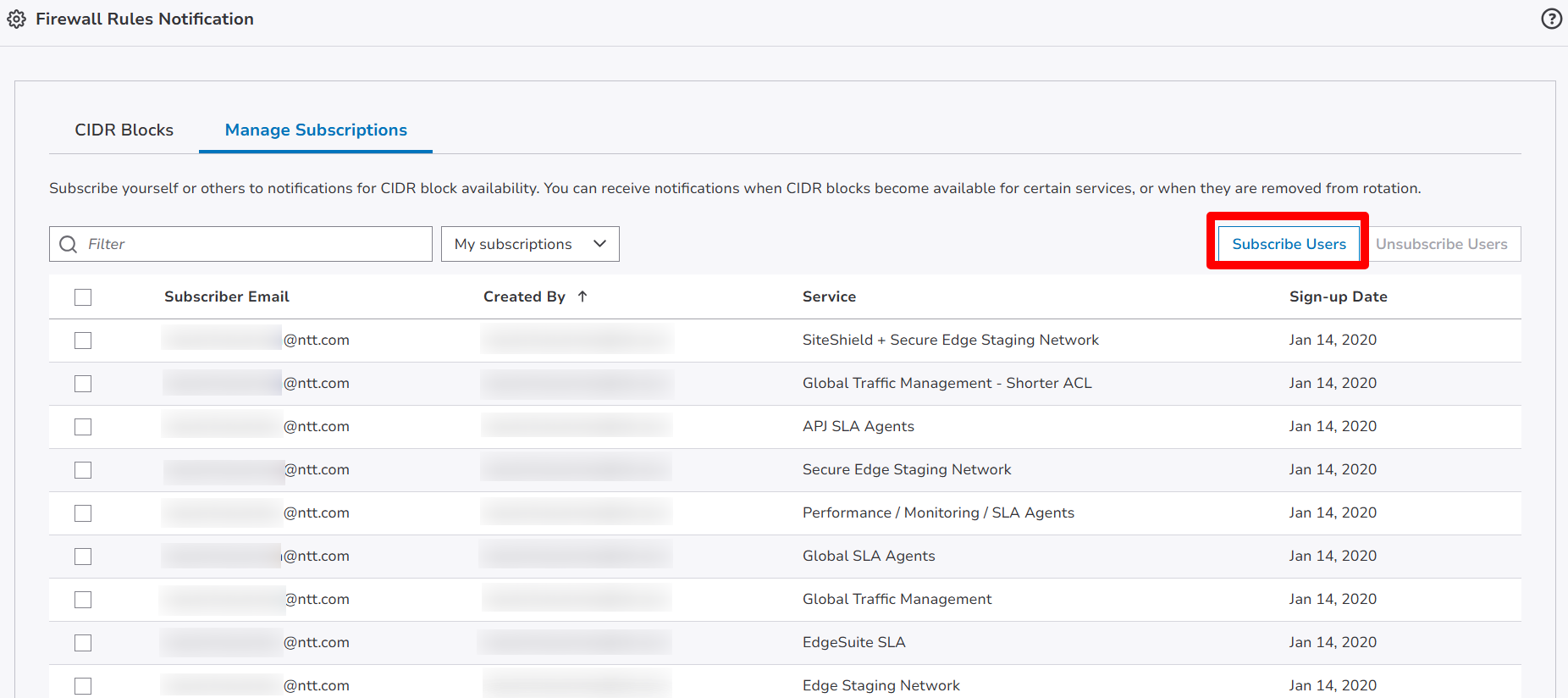The width and height of the screenshot is (1568, 698).
Task: Check the EdgeSuite SLA subscription checkbox
Action: point(83,643)
